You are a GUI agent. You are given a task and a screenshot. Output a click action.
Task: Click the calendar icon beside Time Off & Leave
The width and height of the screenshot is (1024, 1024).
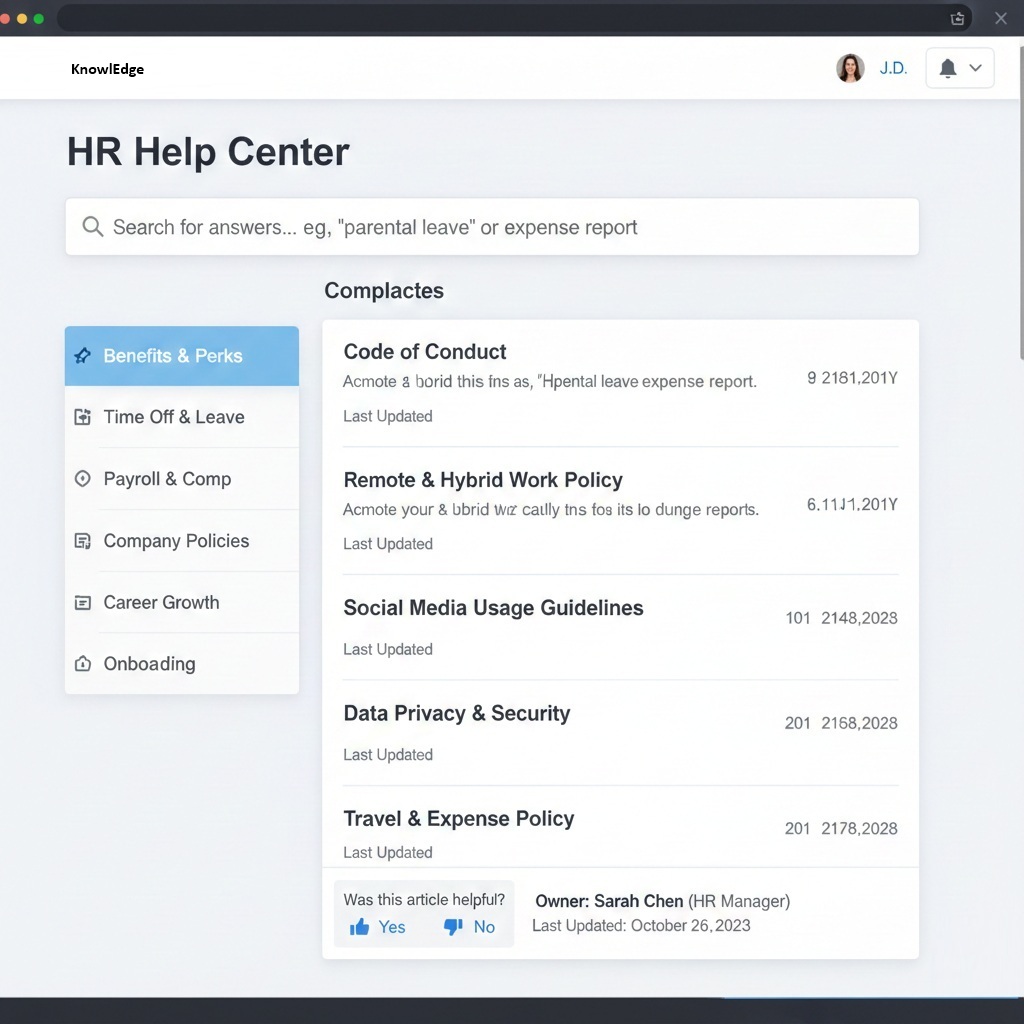point(83,417)
